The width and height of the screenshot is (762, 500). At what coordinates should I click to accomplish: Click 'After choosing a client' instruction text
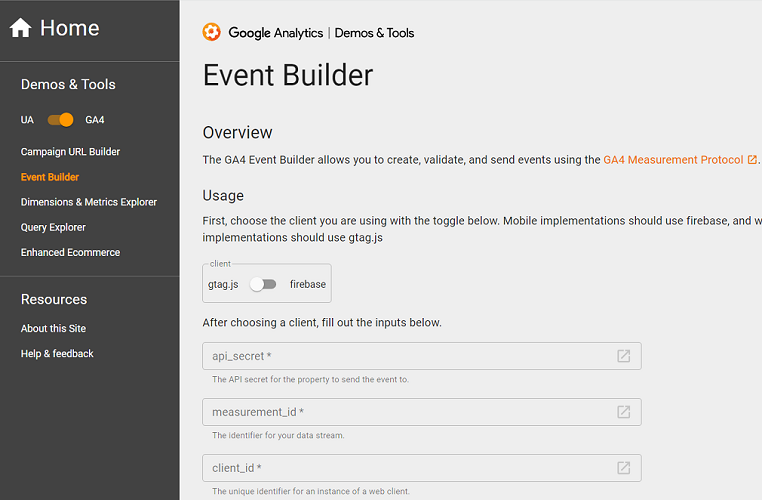click(x=322, y=323)
